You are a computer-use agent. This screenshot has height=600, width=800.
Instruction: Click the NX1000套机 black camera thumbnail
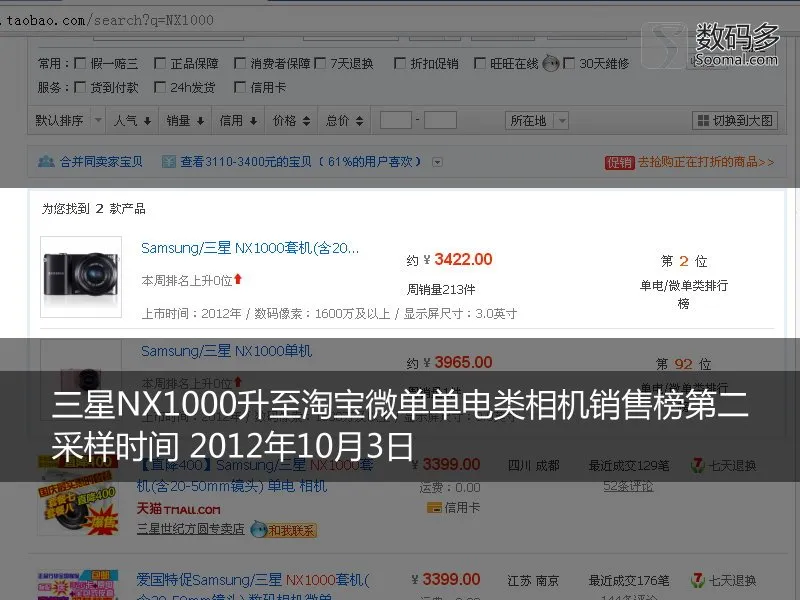pos(81,277)
